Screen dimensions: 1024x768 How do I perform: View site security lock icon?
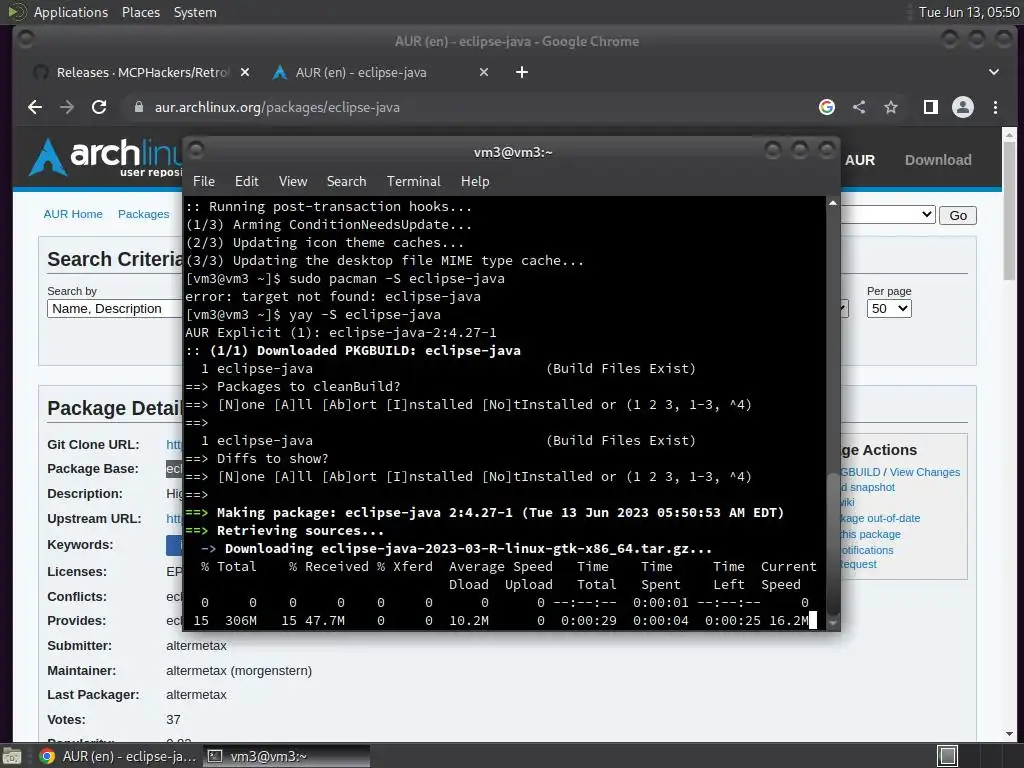(x=138, y=107)
